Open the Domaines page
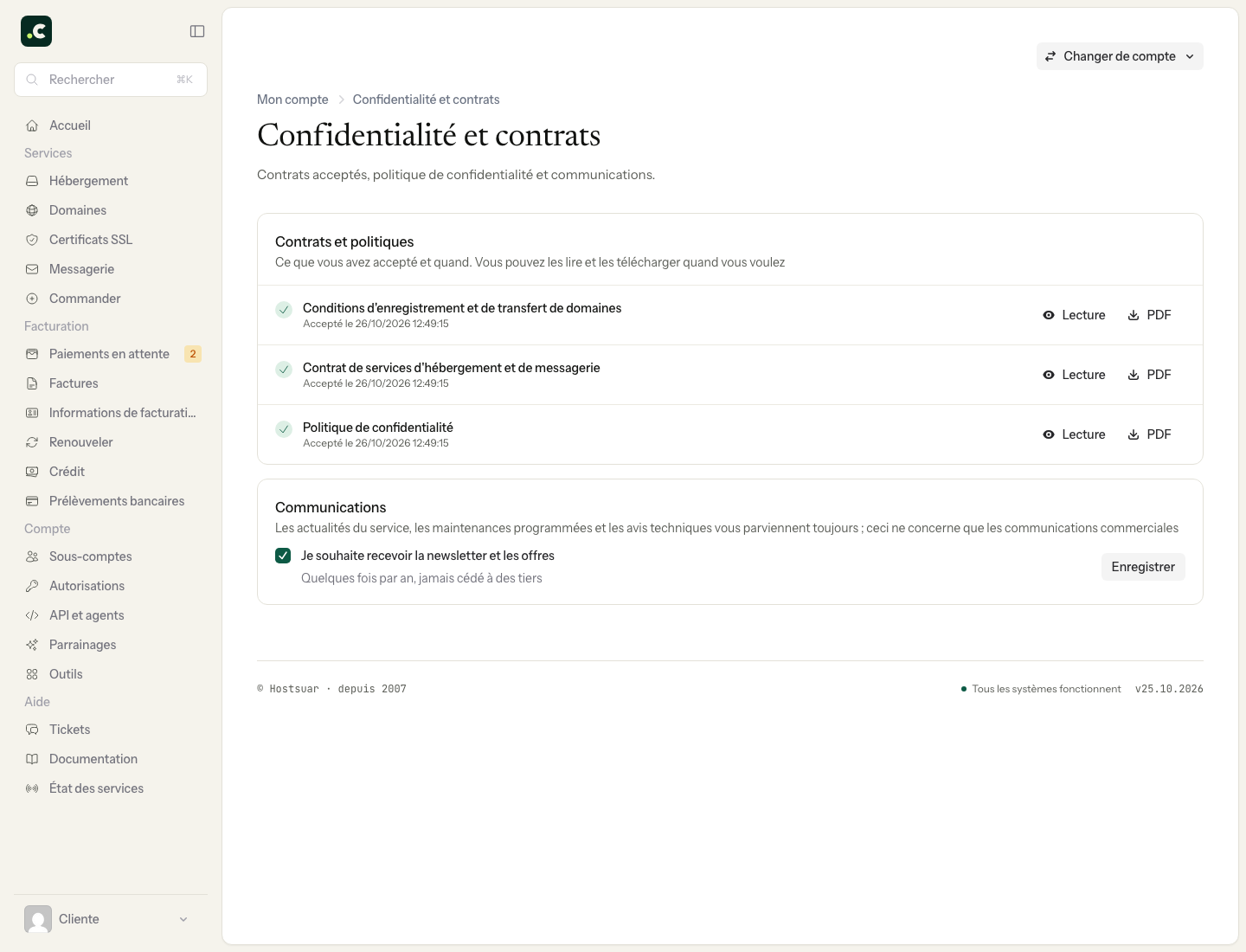The image size is (1246, 952). [x=111, y=210]
